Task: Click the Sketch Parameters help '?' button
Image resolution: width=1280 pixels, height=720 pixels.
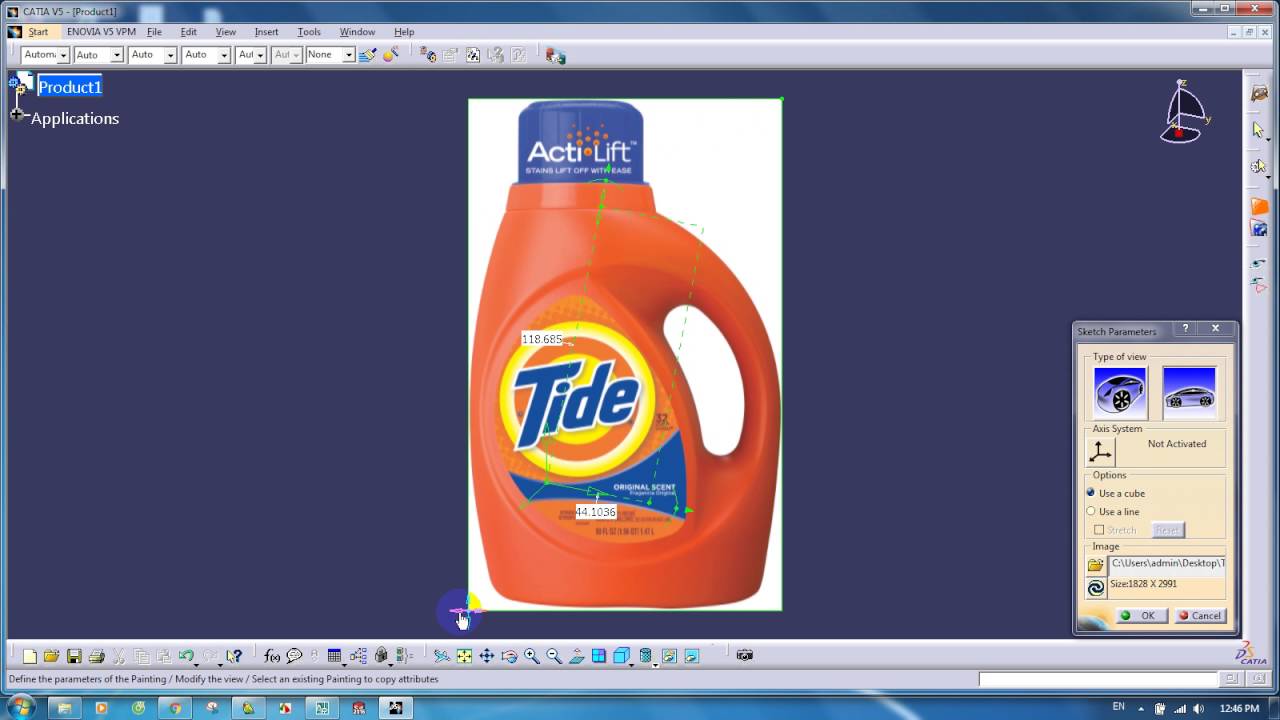Action: [x=1186, y=329]
